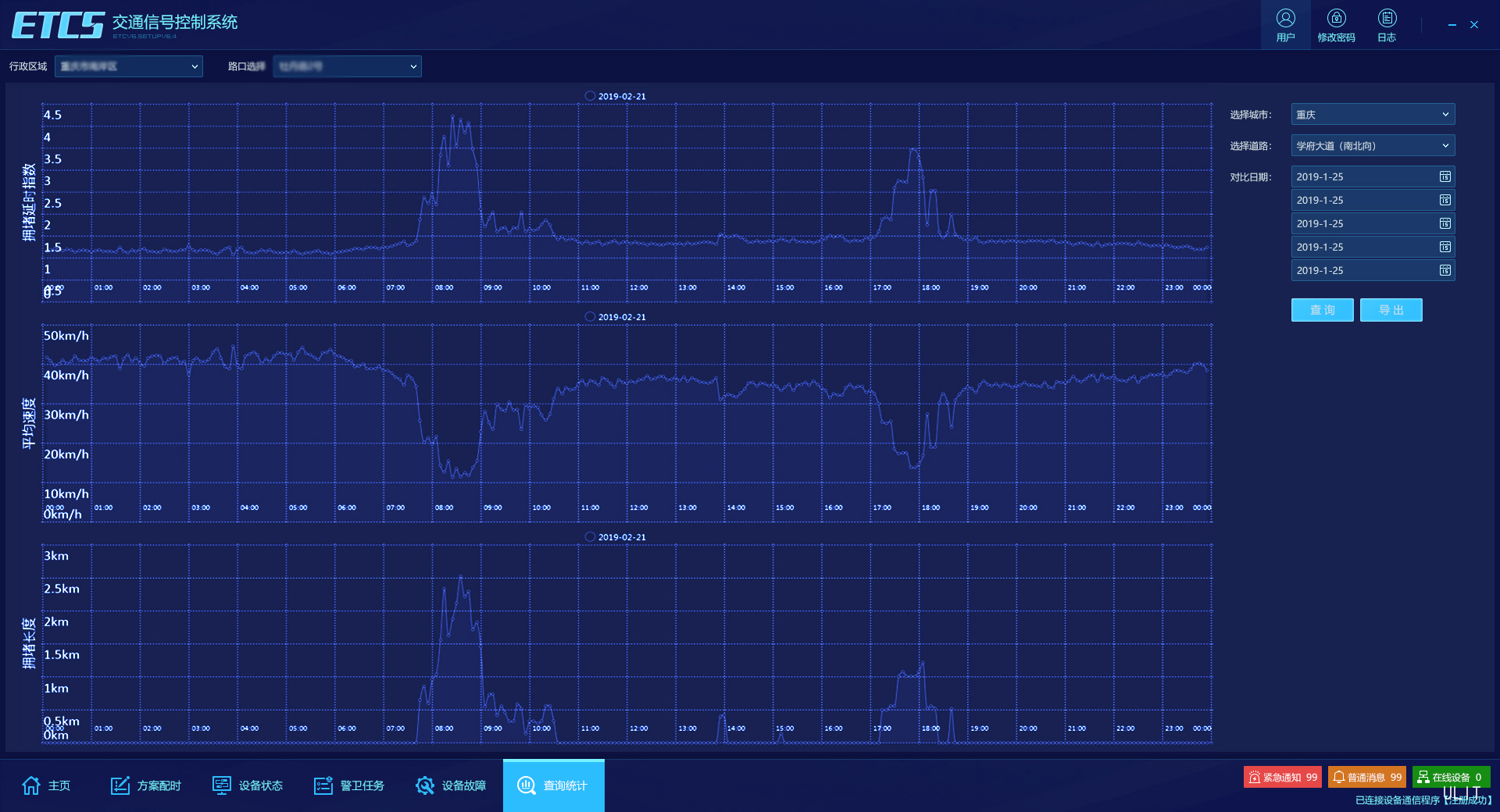Click the 查询 query button

[1322, 310]
